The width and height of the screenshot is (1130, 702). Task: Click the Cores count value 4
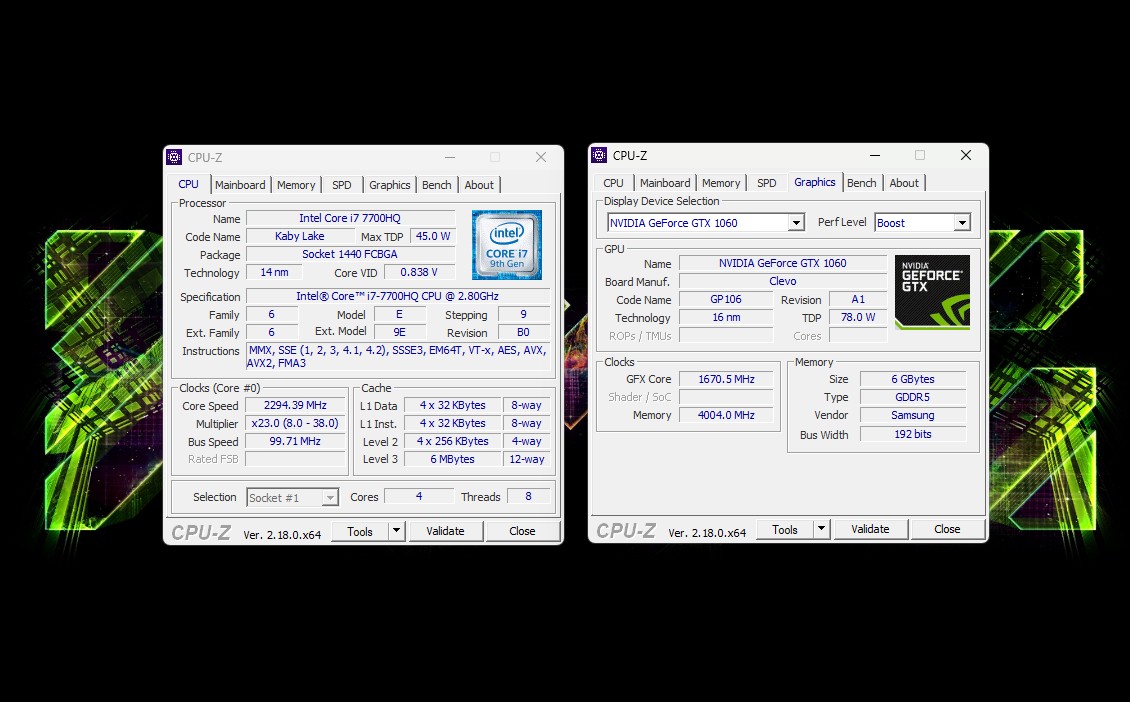click(419, 496)
